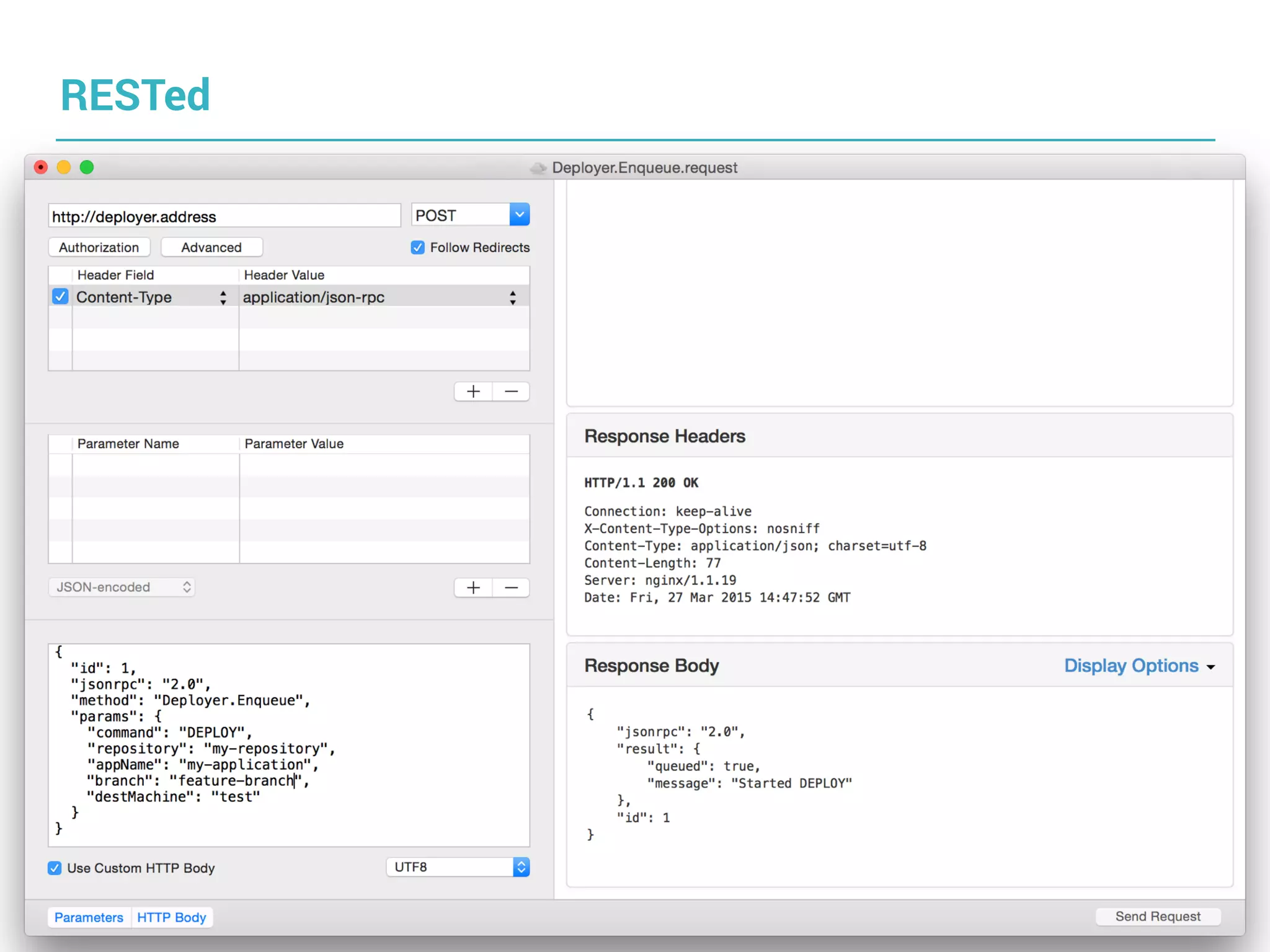Expand the Display Options menu
Viewport: 1270px width, 952px height.
1139,666
